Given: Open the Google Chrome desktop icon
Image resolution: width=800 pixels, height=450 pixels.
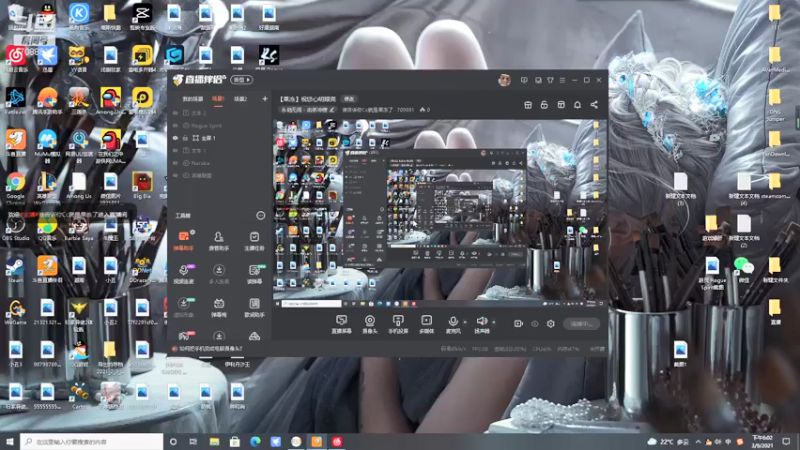Looking at the screenshot, I should click(15, 187).
